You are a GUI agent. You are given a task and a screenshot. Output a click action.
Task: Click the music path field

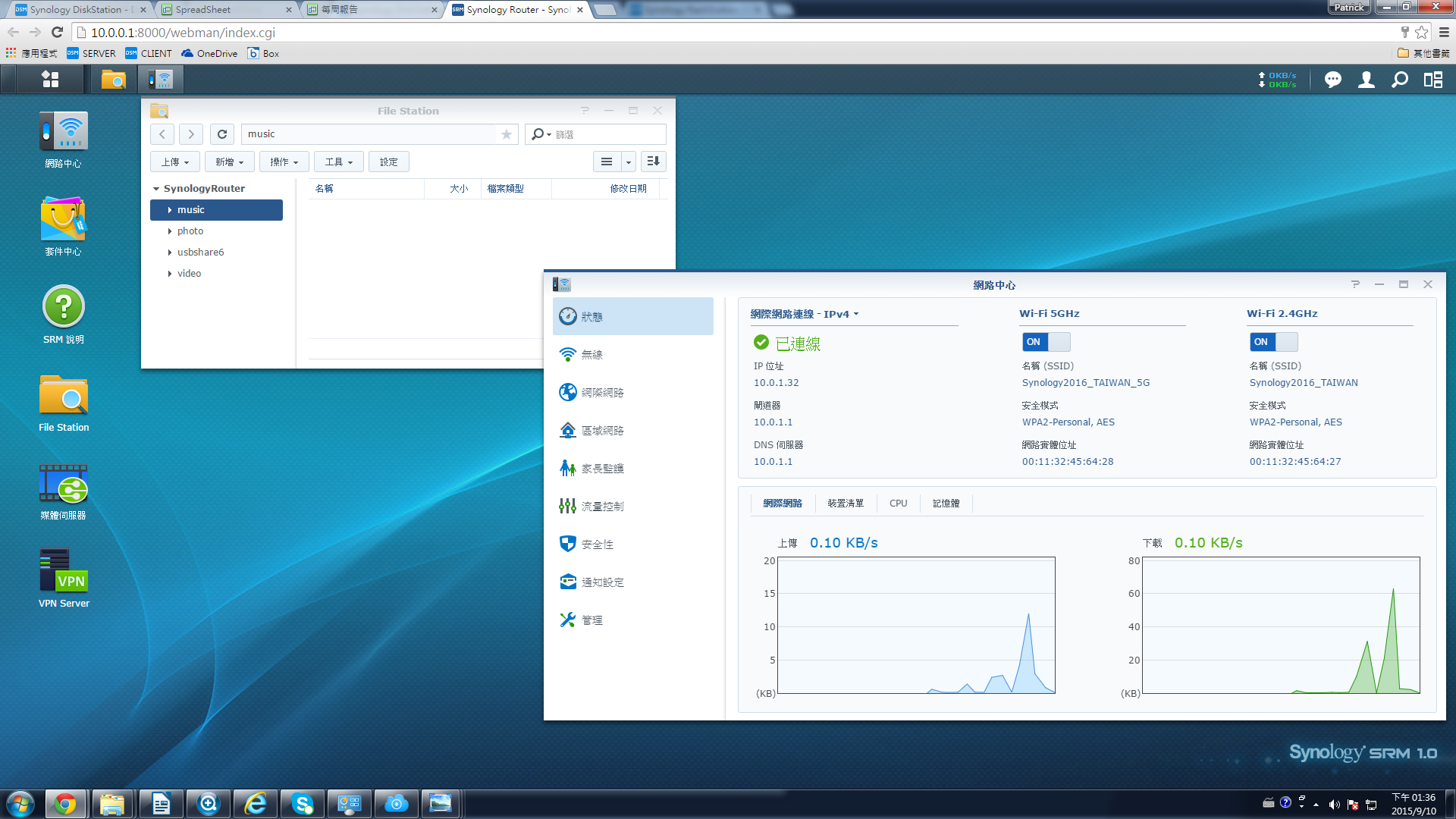tap(369, 134)
